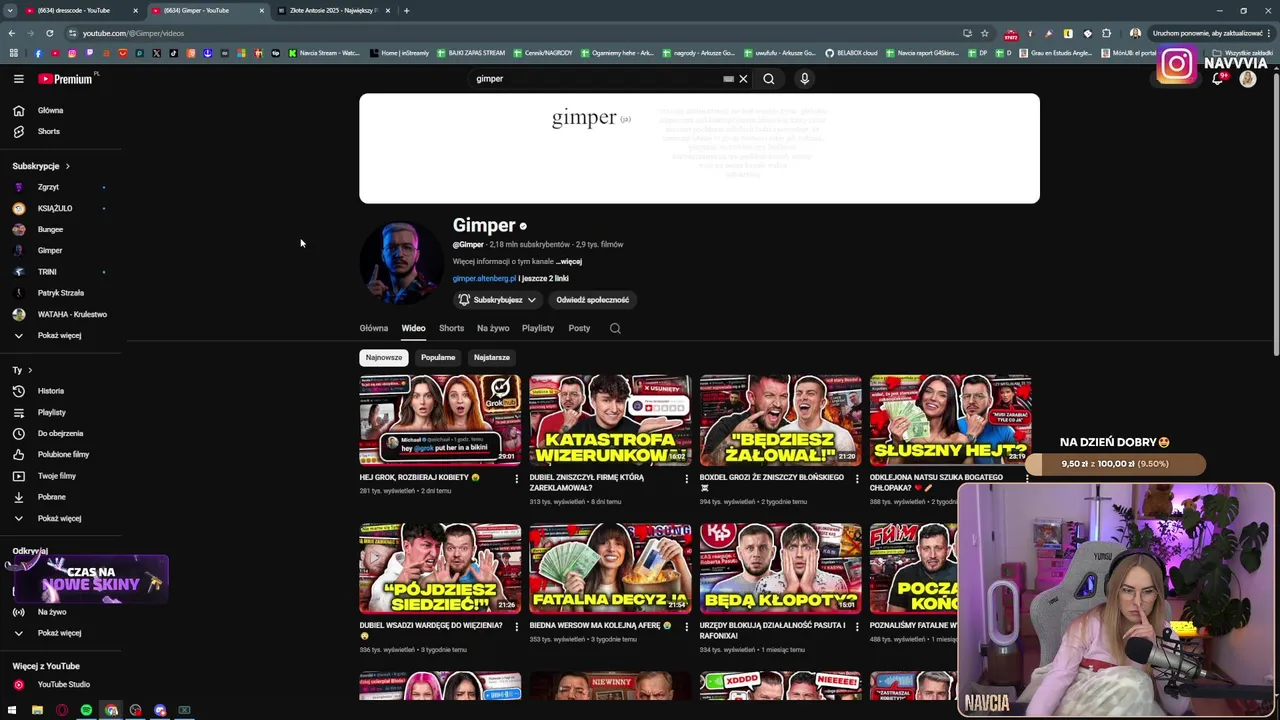Switch to dresscode YouTube browser tab
The image size is (1280, 720).
pyautogui.click(x=80, y=10)
